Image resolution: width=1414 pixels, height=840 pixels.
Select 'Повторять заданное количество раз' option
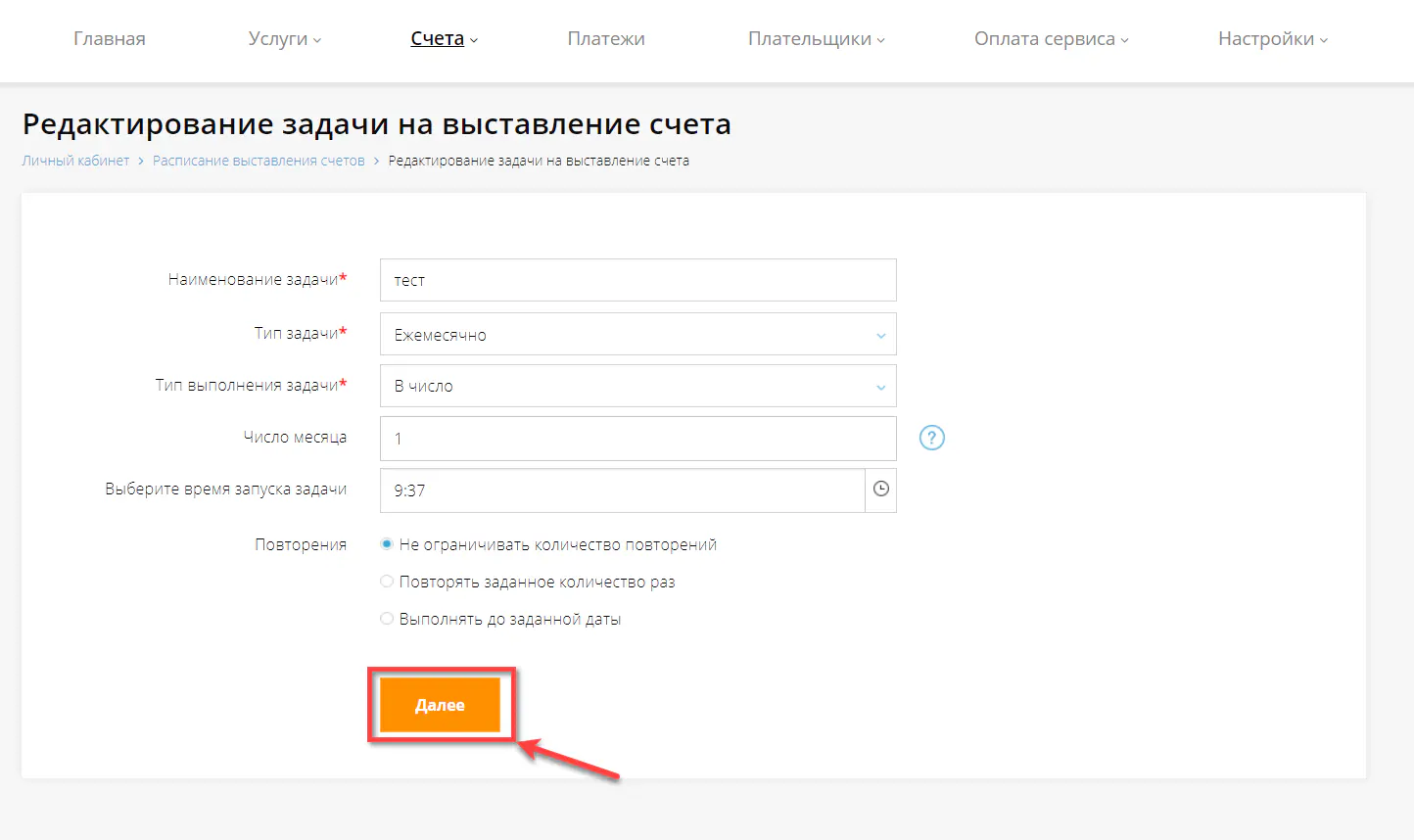pyautogui.click(x=387, y=581)
